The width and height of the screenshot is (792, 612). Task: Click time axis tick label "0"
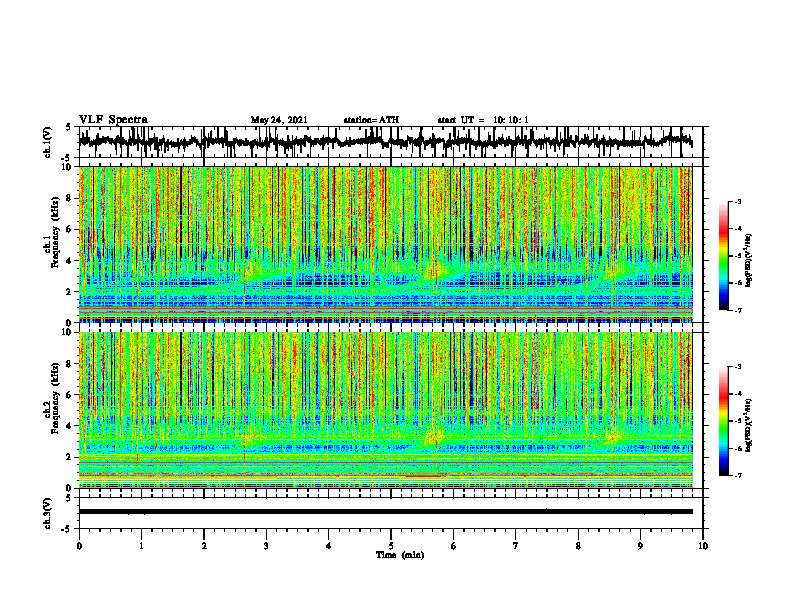point(79,546)
